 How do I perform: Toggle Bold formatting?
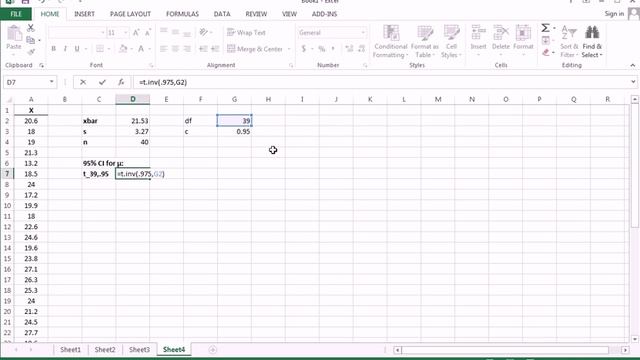[53, 49]
